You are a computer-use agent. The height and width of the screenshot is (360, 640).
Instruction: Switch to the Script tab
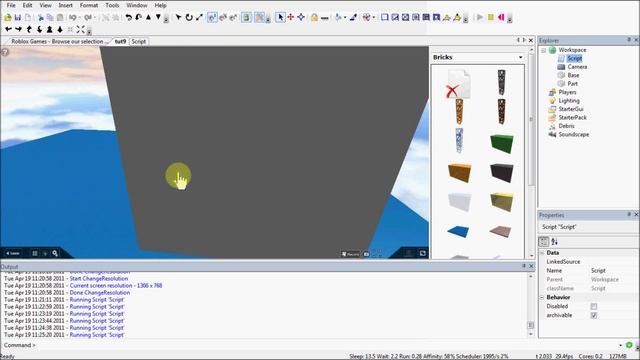[x=139, y=42]
